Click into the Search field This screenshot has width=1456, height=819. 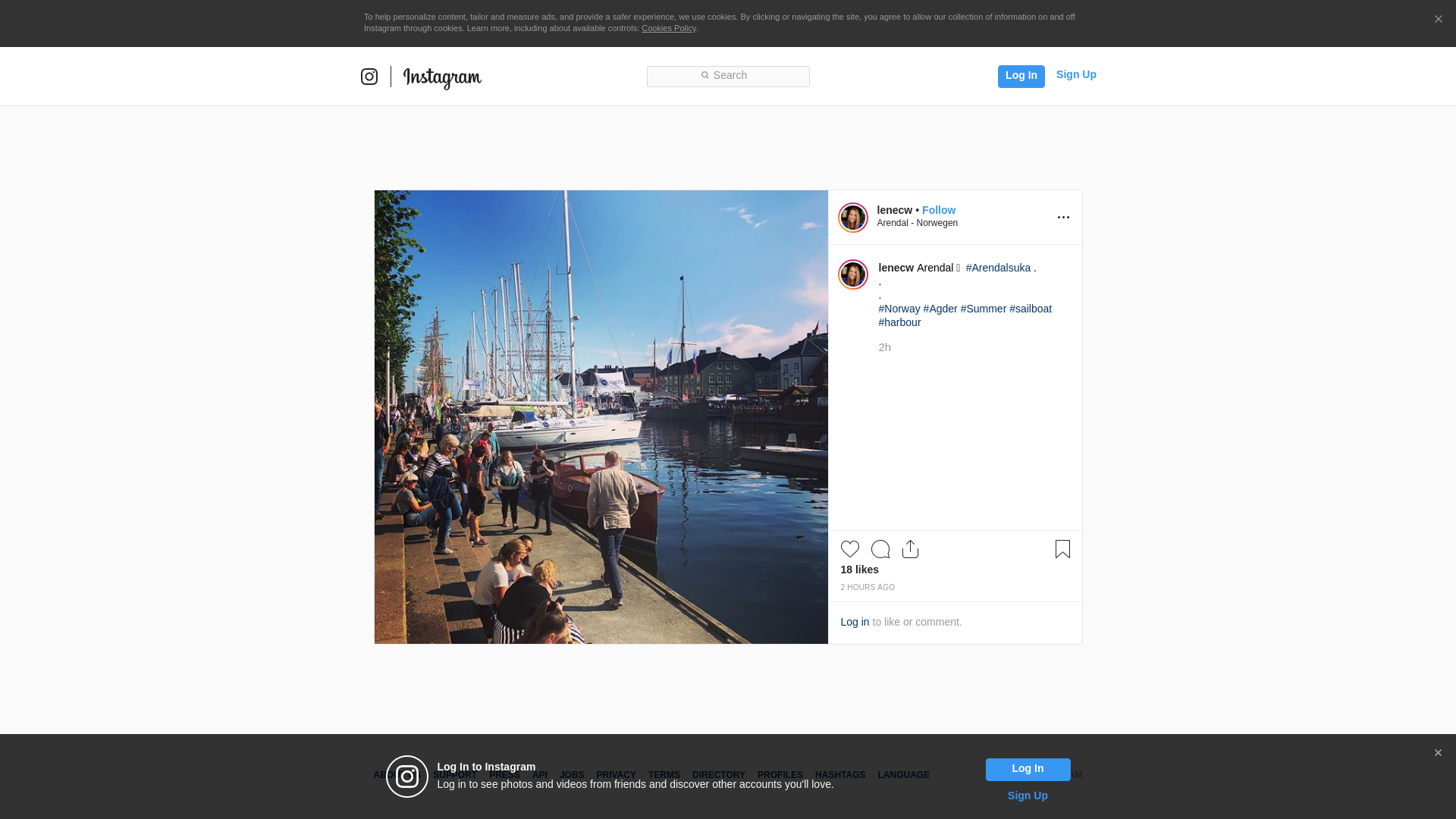[x=728, y=76]
